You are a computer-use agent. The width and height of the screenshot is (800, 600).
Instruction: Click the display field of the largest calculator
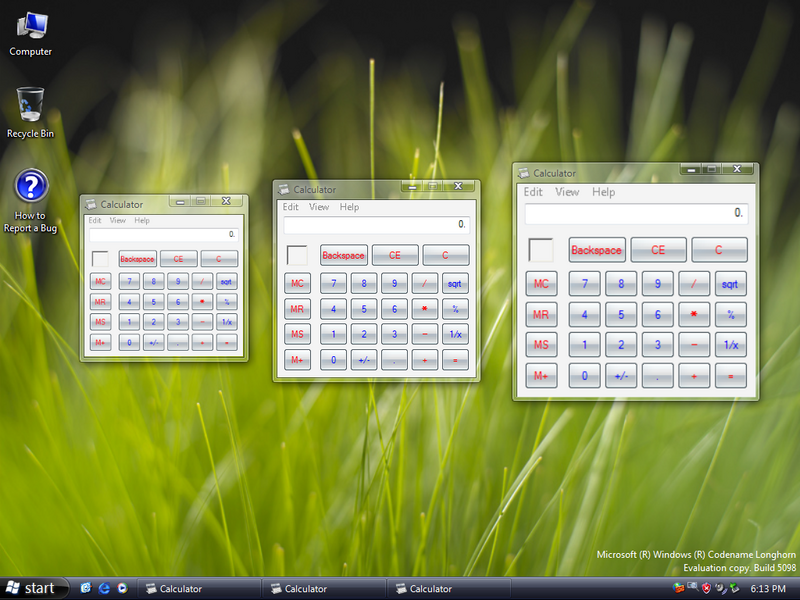636,213
